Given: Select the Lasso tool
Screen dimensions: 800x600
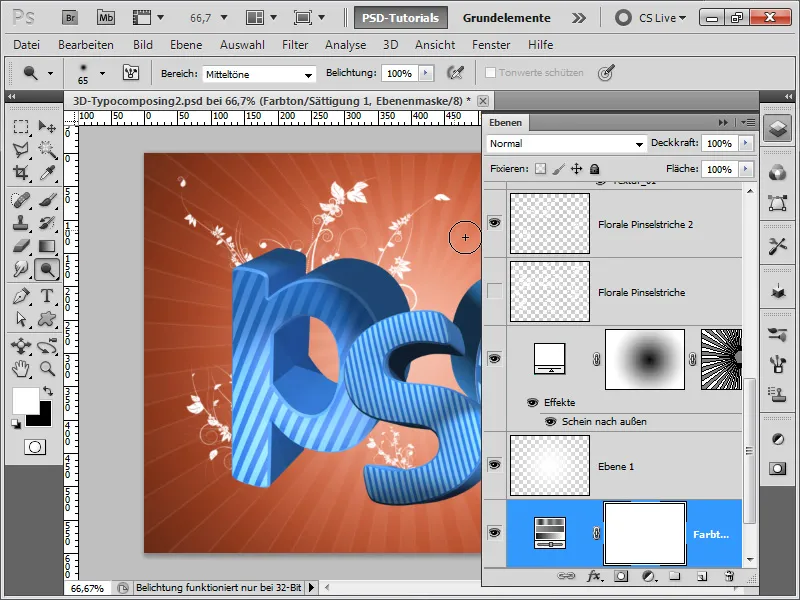Looking at the screenshot, I should tap(21, 149).
